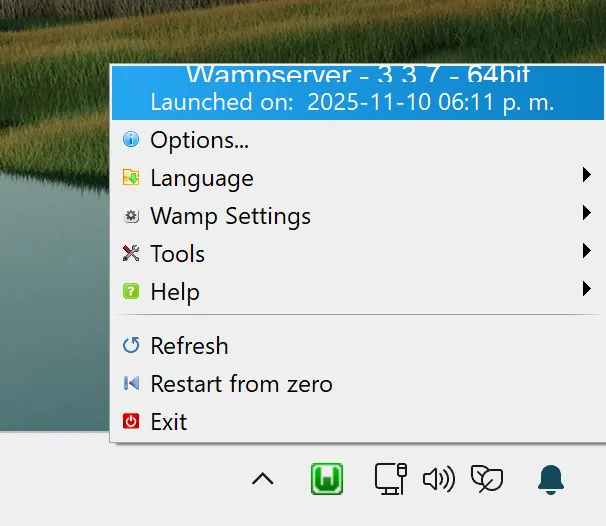
Task: Click the blue info icon beside Options
Action: [131, 140]
